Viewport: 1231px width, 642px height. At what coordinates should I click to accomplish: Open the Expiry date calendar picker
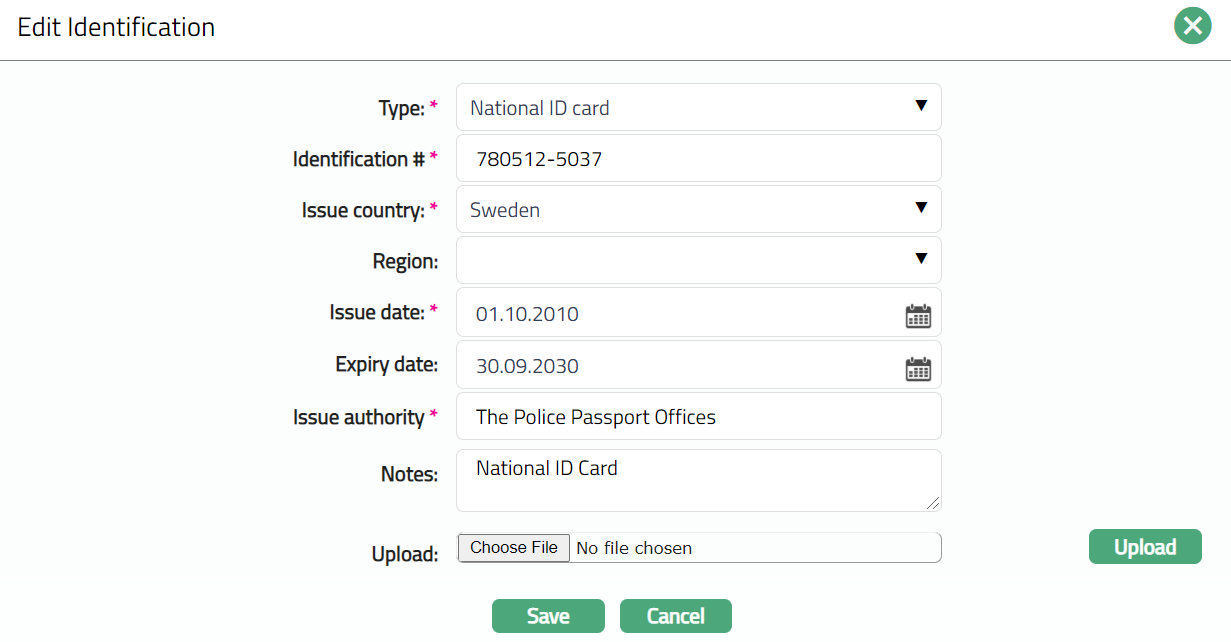[x=917, y=368]
